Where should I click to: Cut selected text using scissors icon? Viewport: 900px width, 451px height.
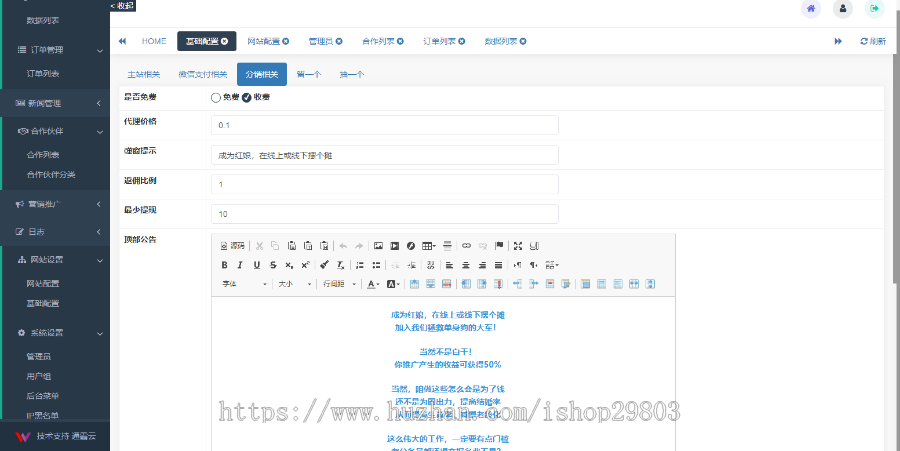point(259,246)
